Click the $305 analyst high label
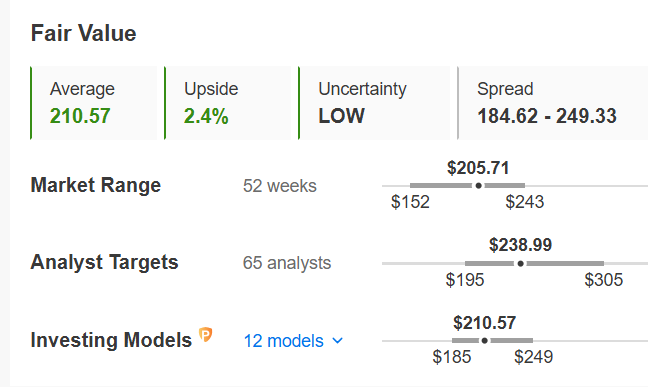 pyautogui.click(x=603, y=280)
